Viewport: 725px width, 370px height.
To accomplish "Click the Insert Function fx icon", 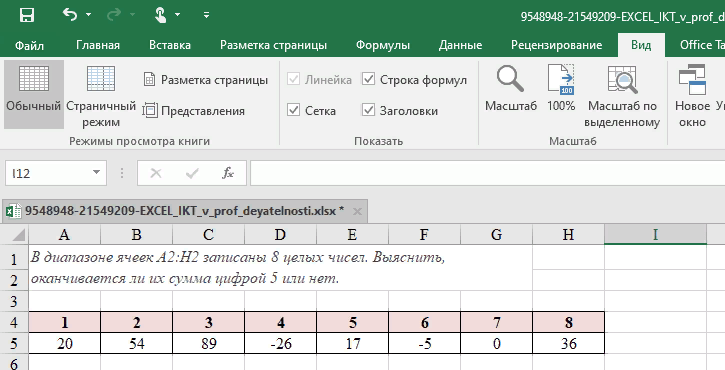I will pyautogui.click(x=228, y=173).
